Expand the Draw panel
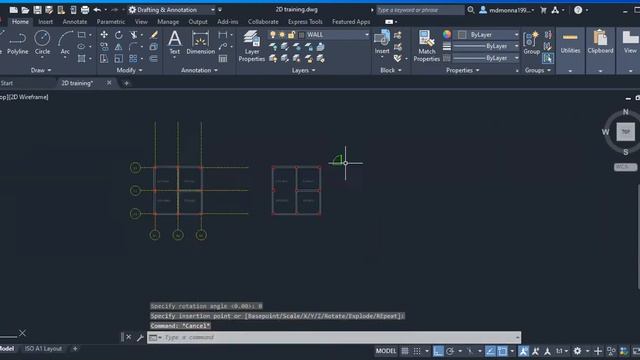 pos(41,70)
